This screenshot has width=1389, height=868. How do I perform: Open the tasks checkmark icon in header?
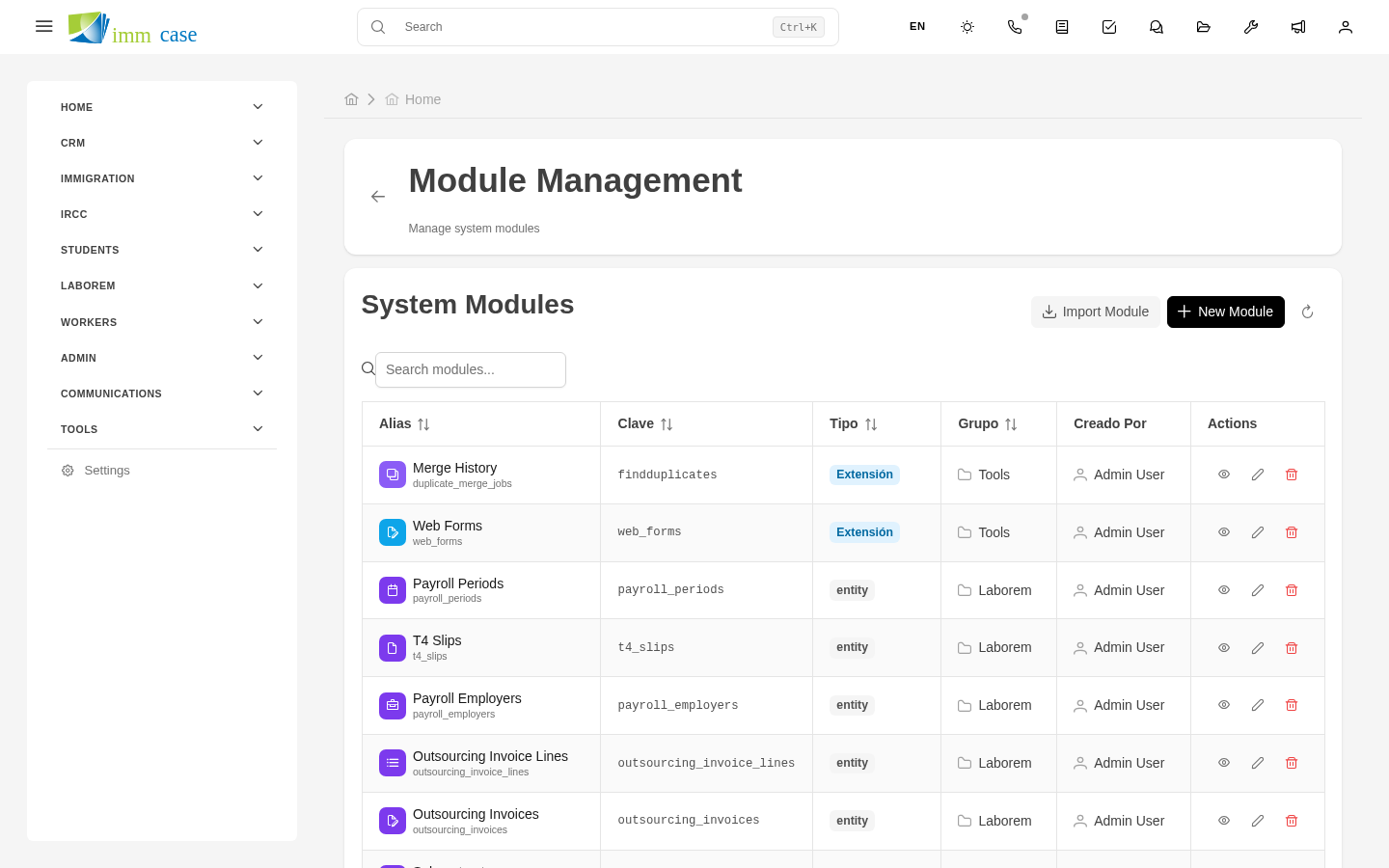1109,27
